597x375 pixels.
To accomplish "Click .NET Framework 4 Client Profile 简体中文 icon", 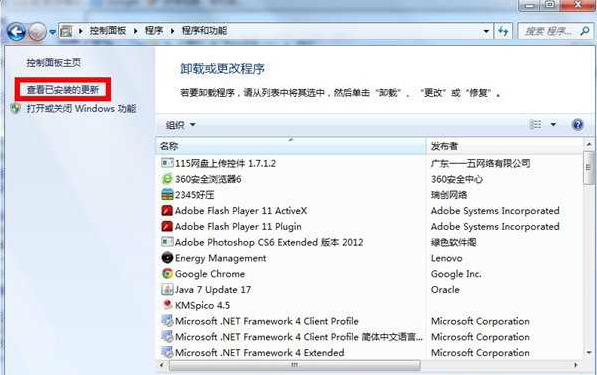I will pos(167,337).
